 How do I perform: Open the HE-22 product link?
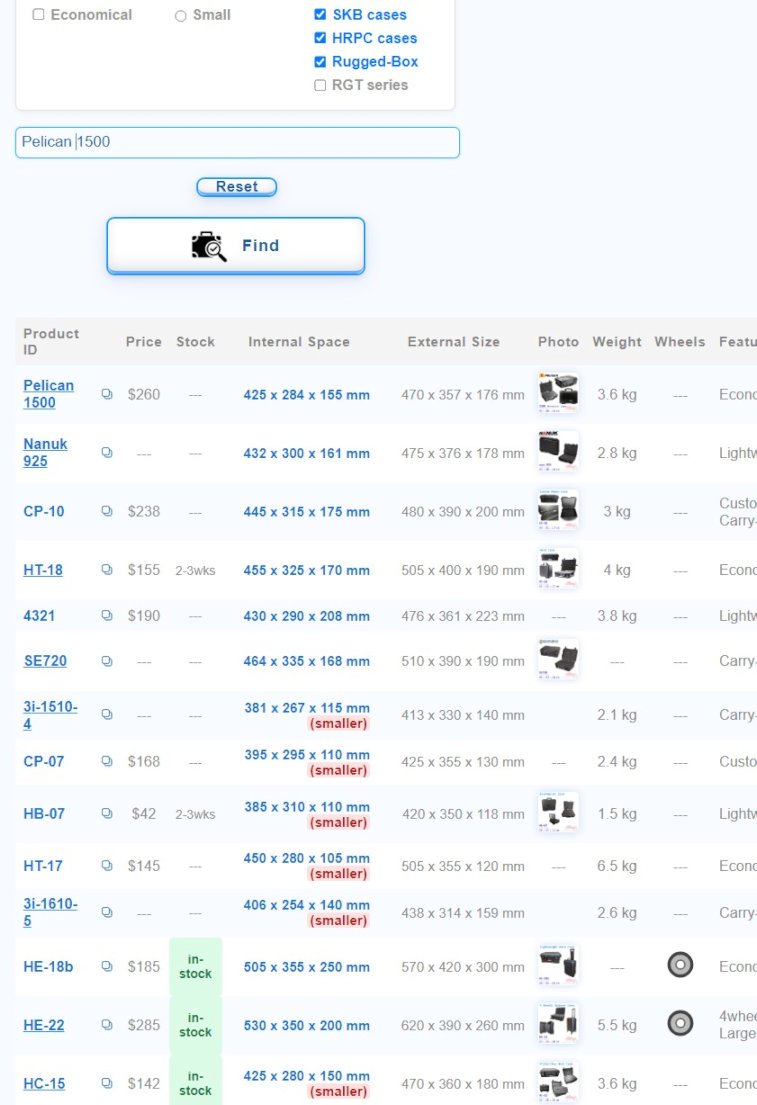(x=43, y=1025)
